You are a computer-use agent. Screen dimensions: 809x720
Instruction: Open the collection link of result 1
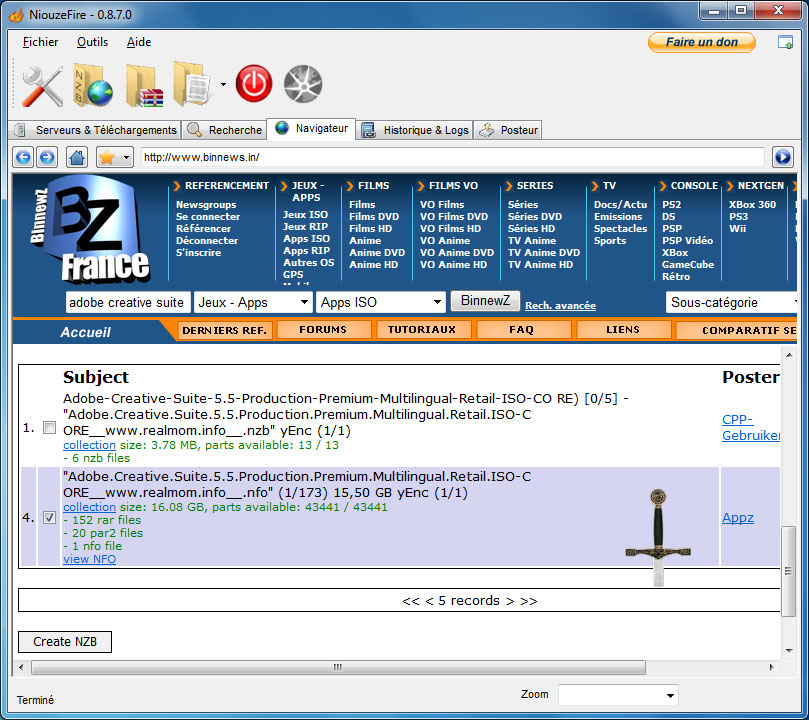[x=89, y=445]
